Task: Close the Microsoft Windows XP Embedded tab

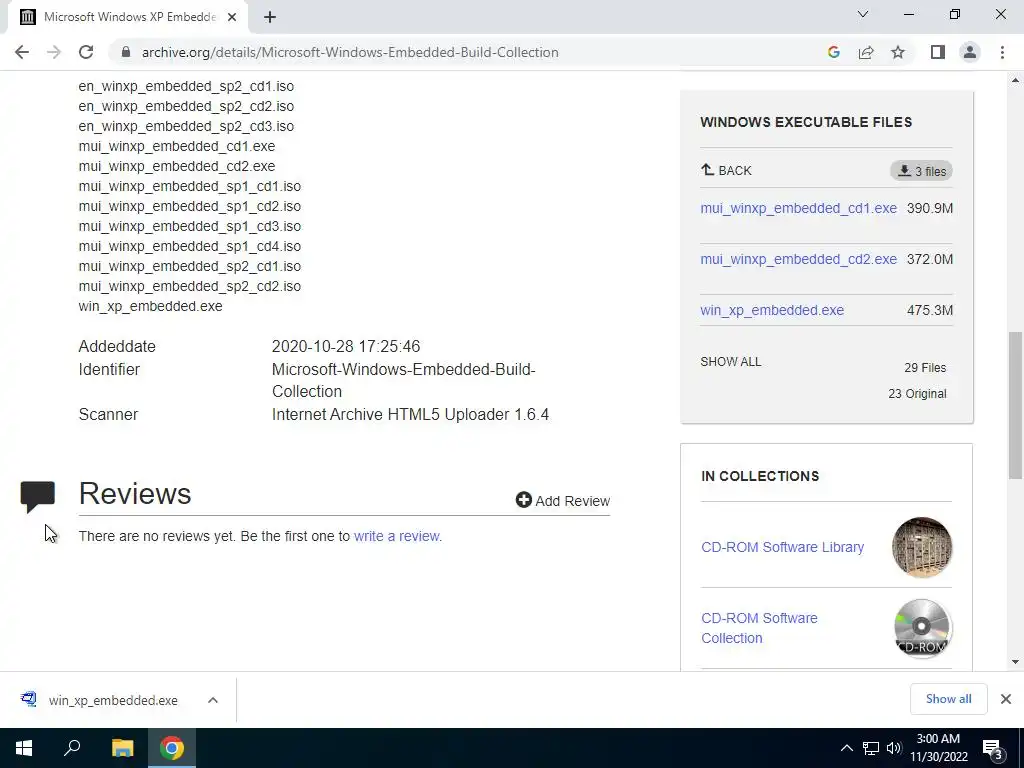Action: (232, 18)
